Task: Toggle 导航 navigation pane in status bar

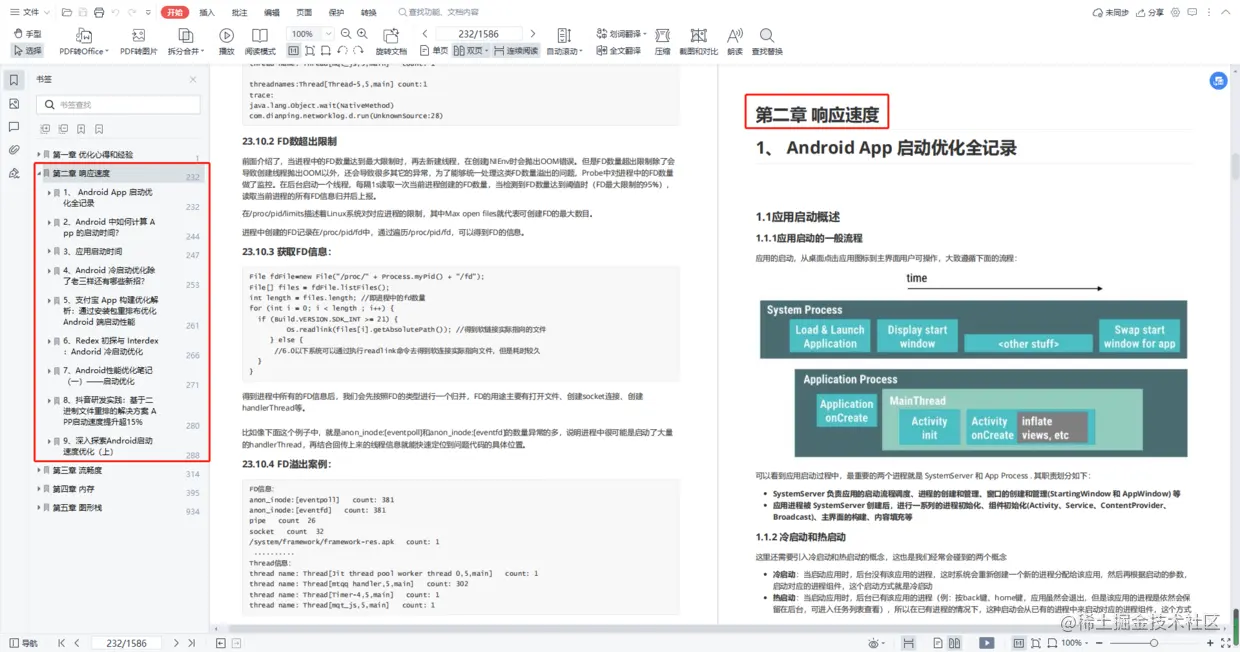Action: [23, 643]
